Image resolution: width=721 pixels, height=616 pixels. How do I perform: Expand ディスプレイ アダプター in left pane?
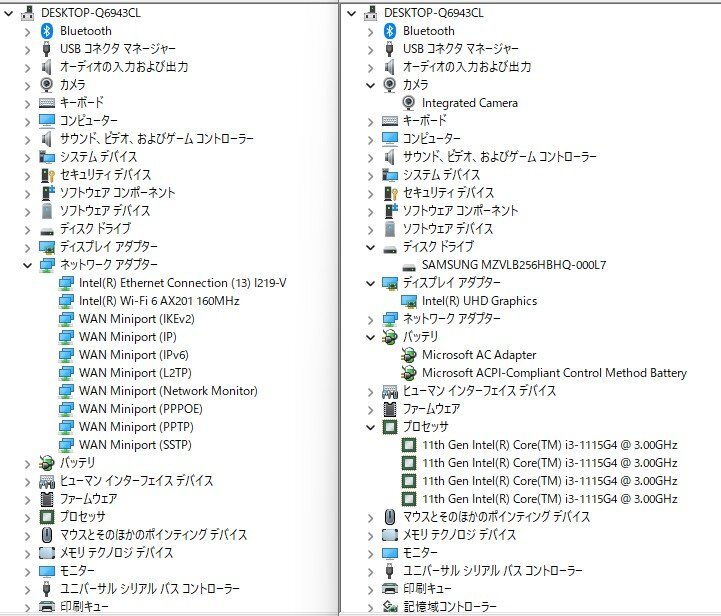coord(28,248)
